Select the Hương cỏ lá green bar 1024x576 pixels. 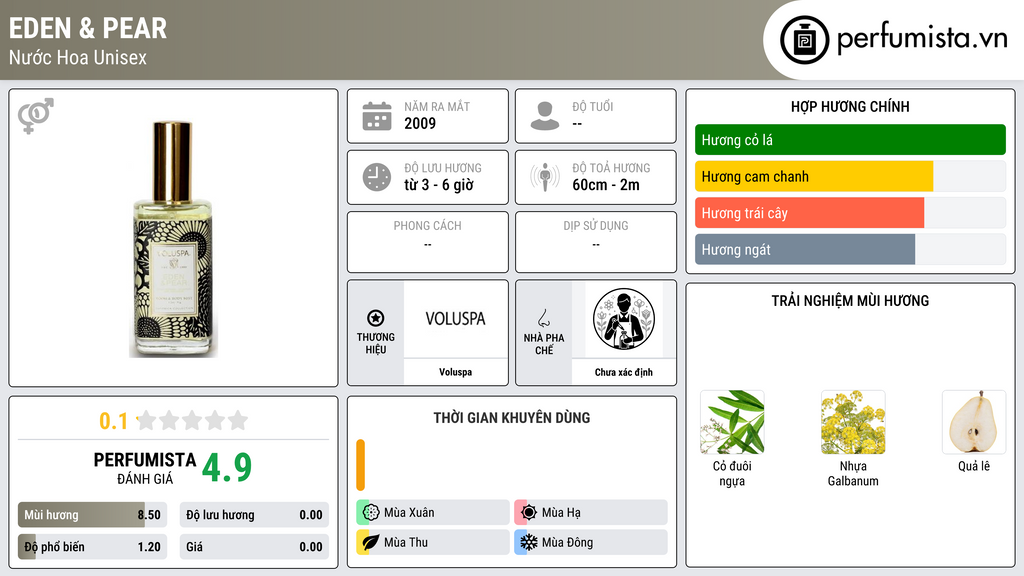coord(850,140)
